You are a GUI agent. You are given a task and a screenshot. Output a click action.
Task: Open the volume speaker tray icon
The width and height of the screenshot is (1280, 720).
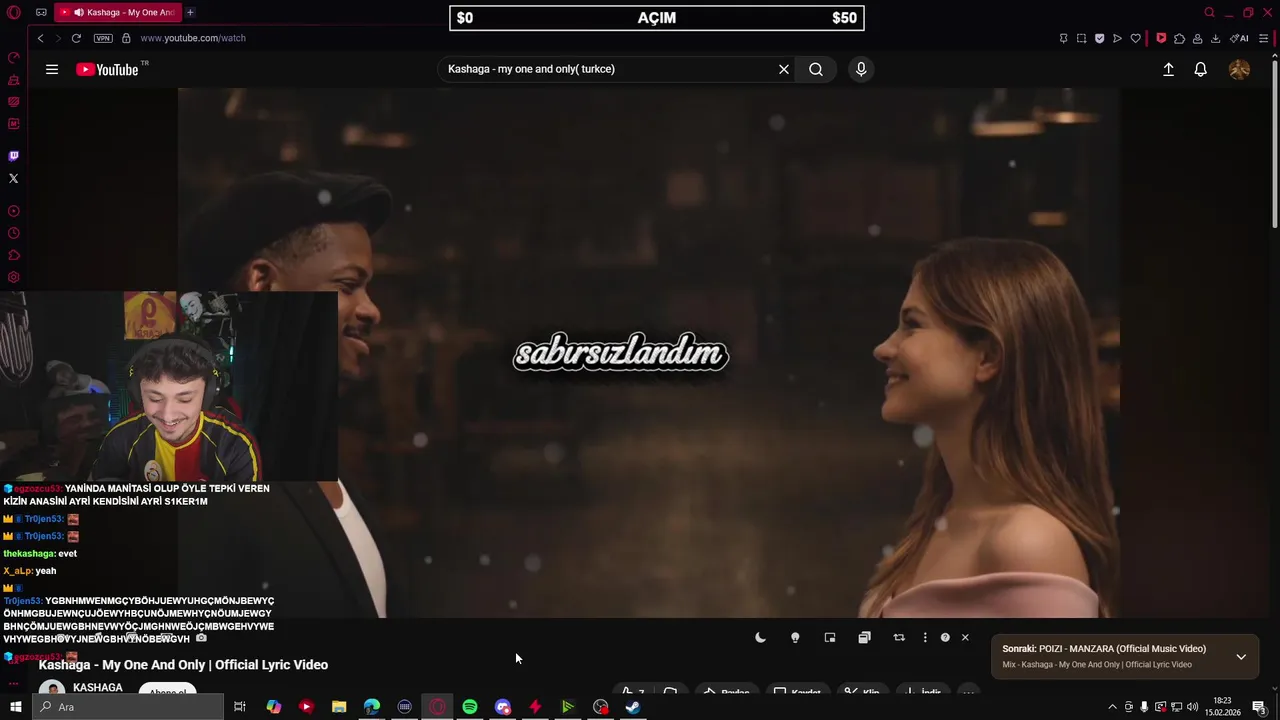(x=1193, y=707)
